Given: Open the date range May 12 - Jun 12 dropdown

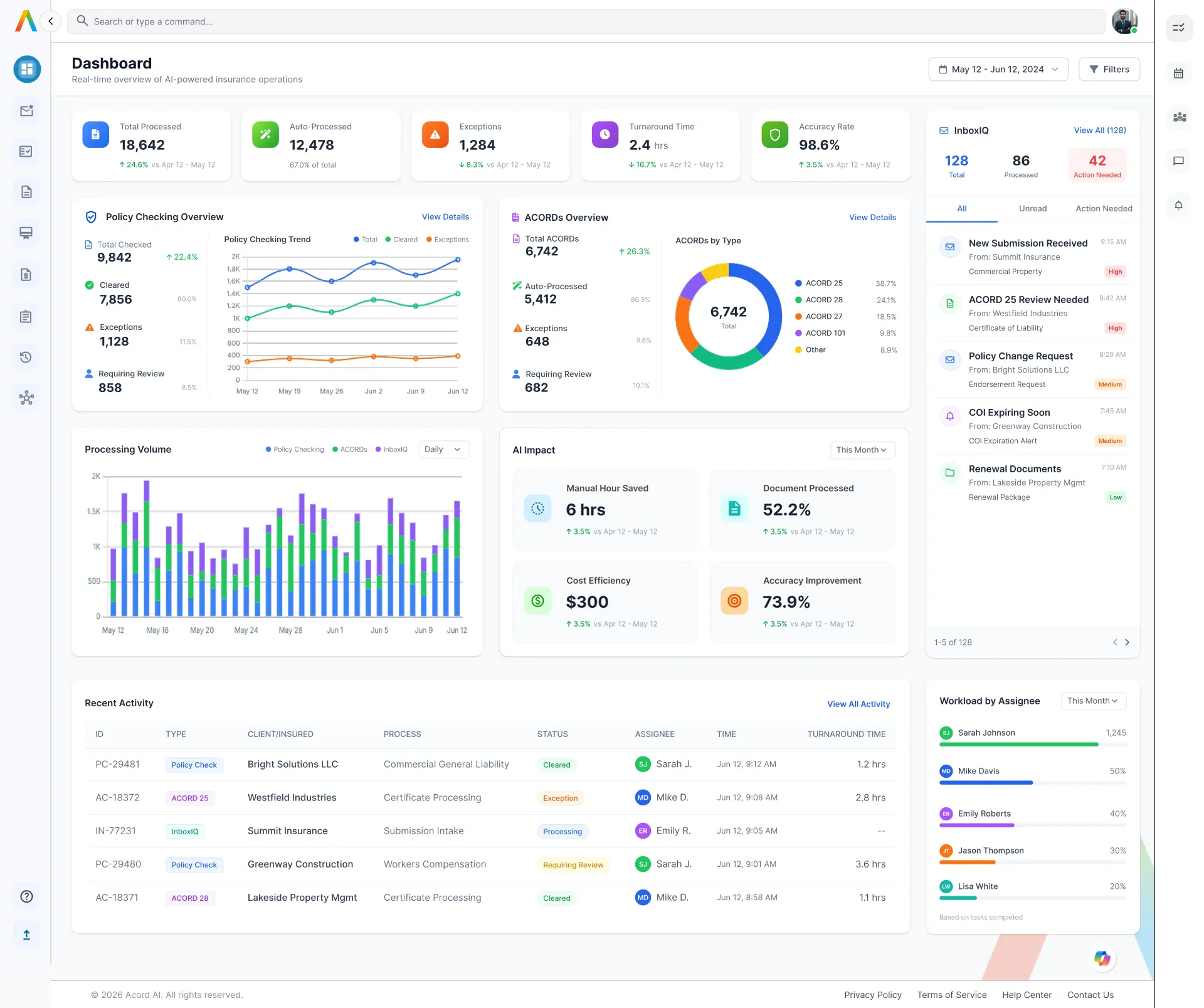Looking at the screenshot, I should coord(998,69).
